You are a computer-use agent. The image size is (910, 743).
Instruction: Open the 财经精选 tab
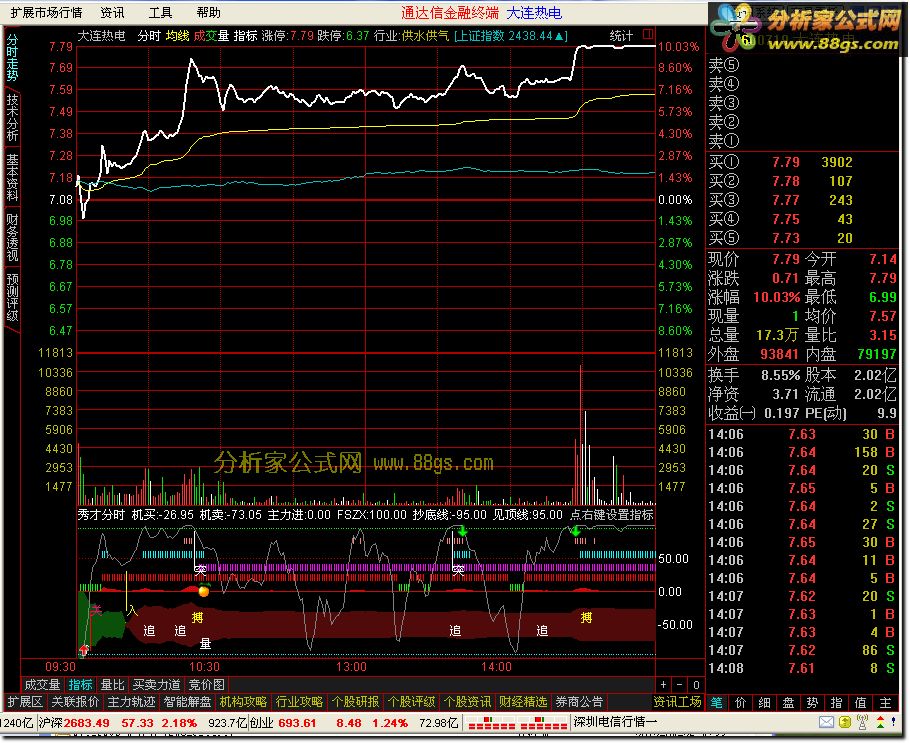pyautogui.click(x=523, y=702)
